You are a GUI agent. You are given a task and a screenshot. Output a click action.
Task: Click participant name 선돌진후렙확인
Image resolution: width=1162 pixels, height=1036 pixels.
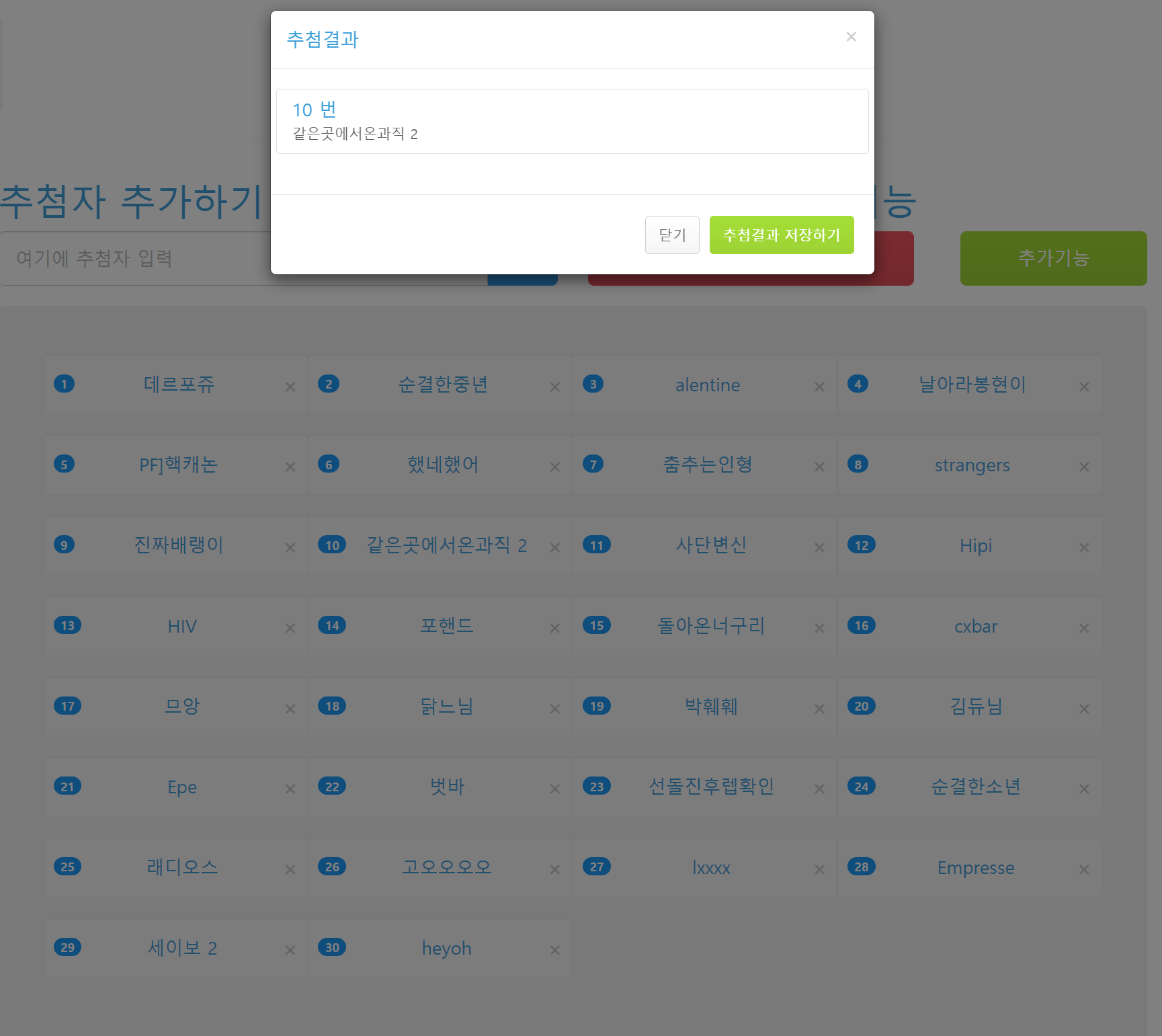click(711, 787)
